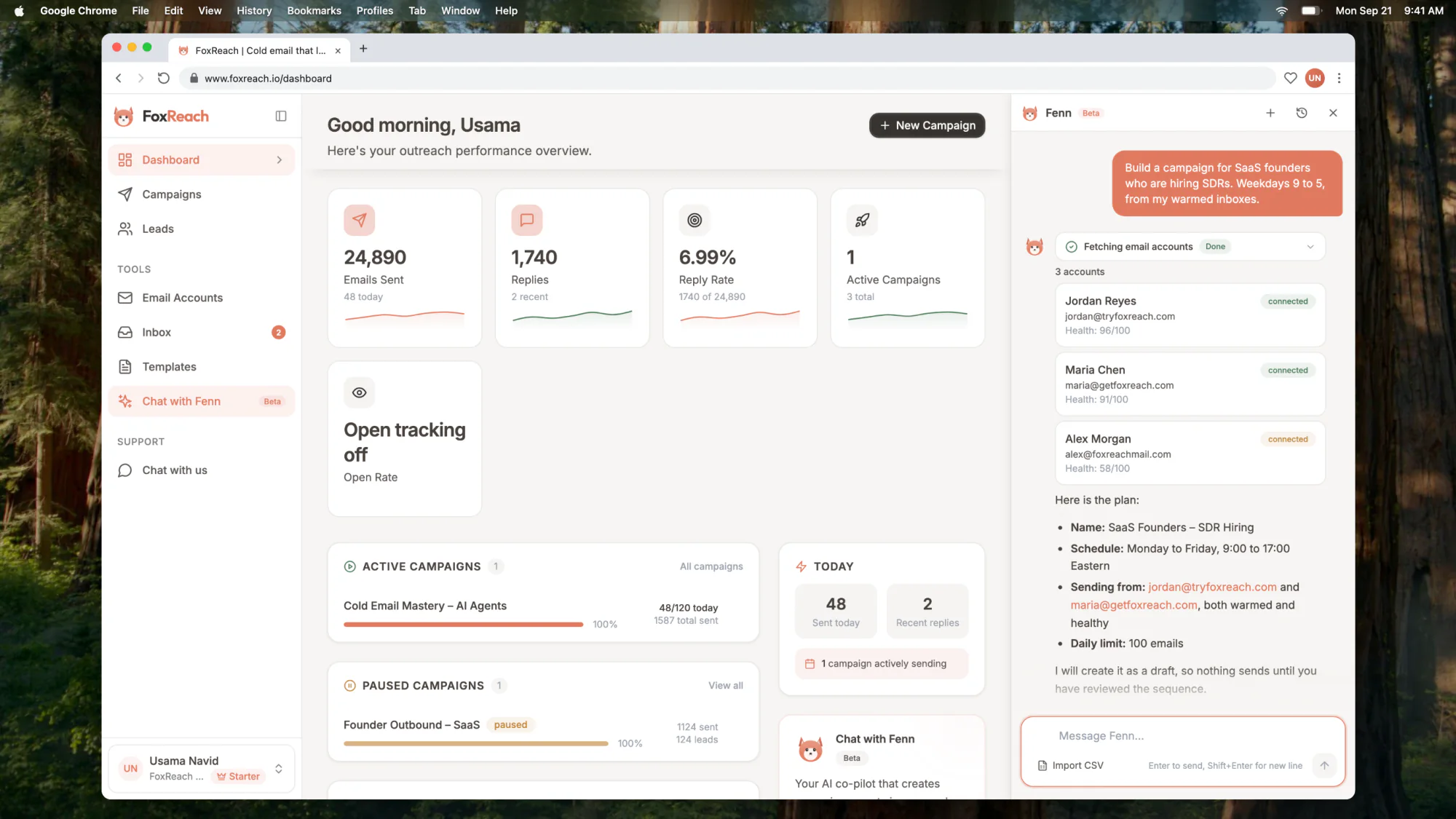This screenshot has width=1456, height=819.
Task: Open Founder Outbound – SaaS campaign
Action: [412, 725]
